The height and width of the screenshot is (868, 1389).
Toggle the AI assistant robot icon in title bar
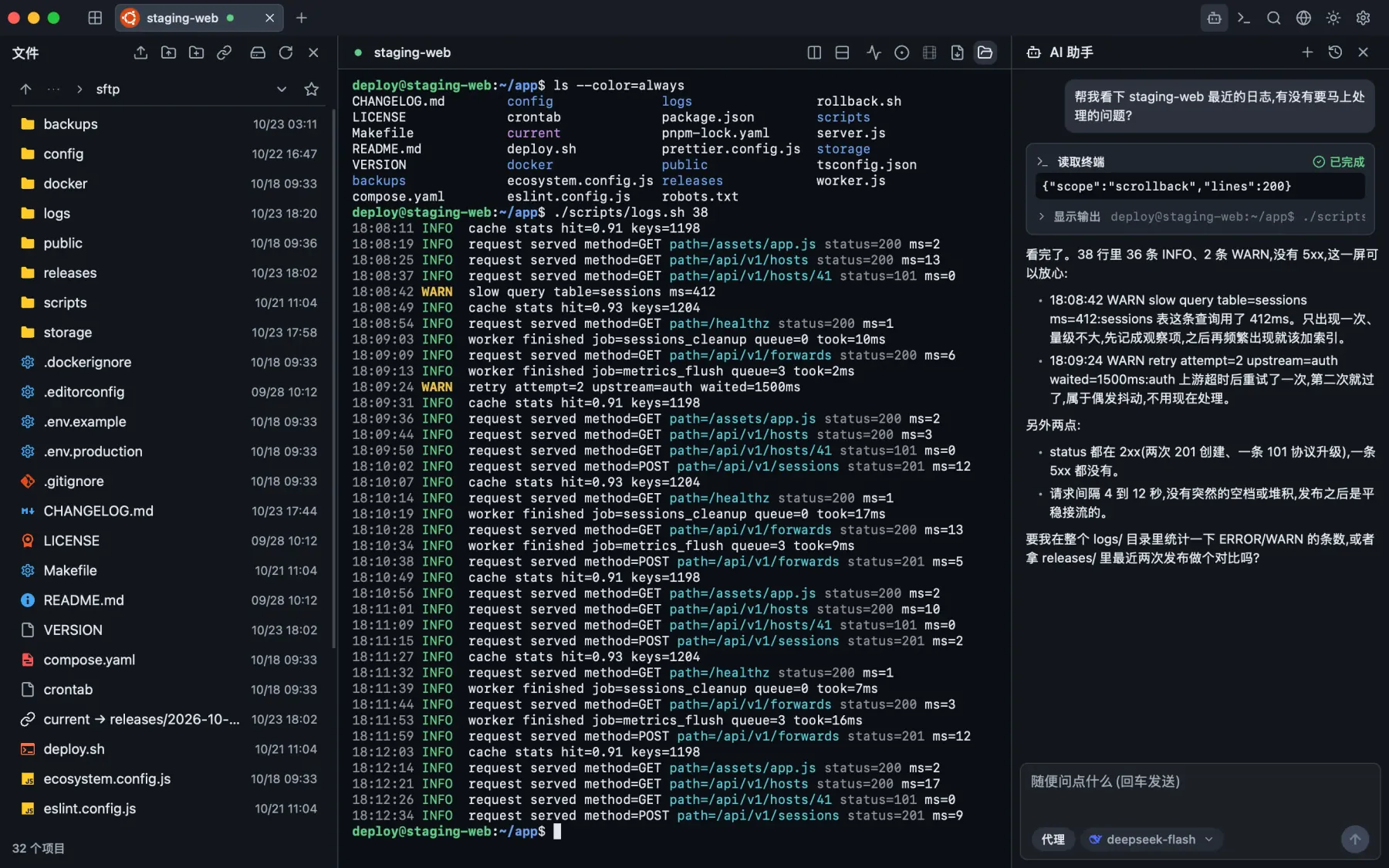point(1214,18)
